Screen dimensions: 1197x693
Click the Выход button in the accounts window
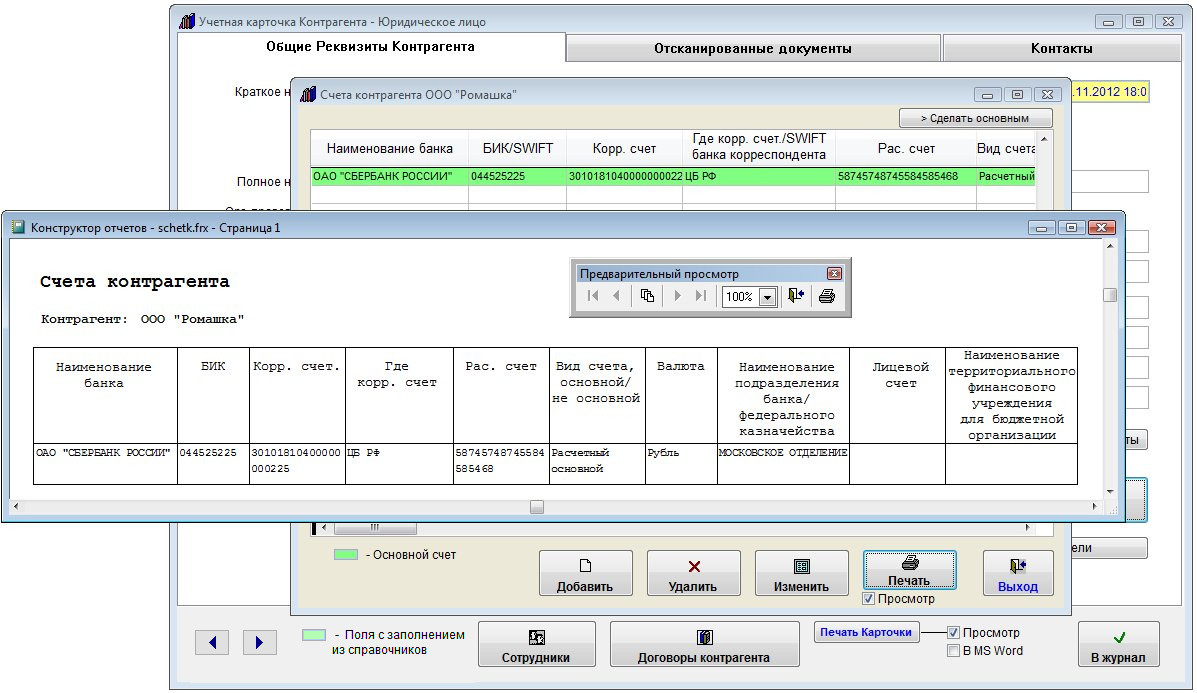(1017, 575)
